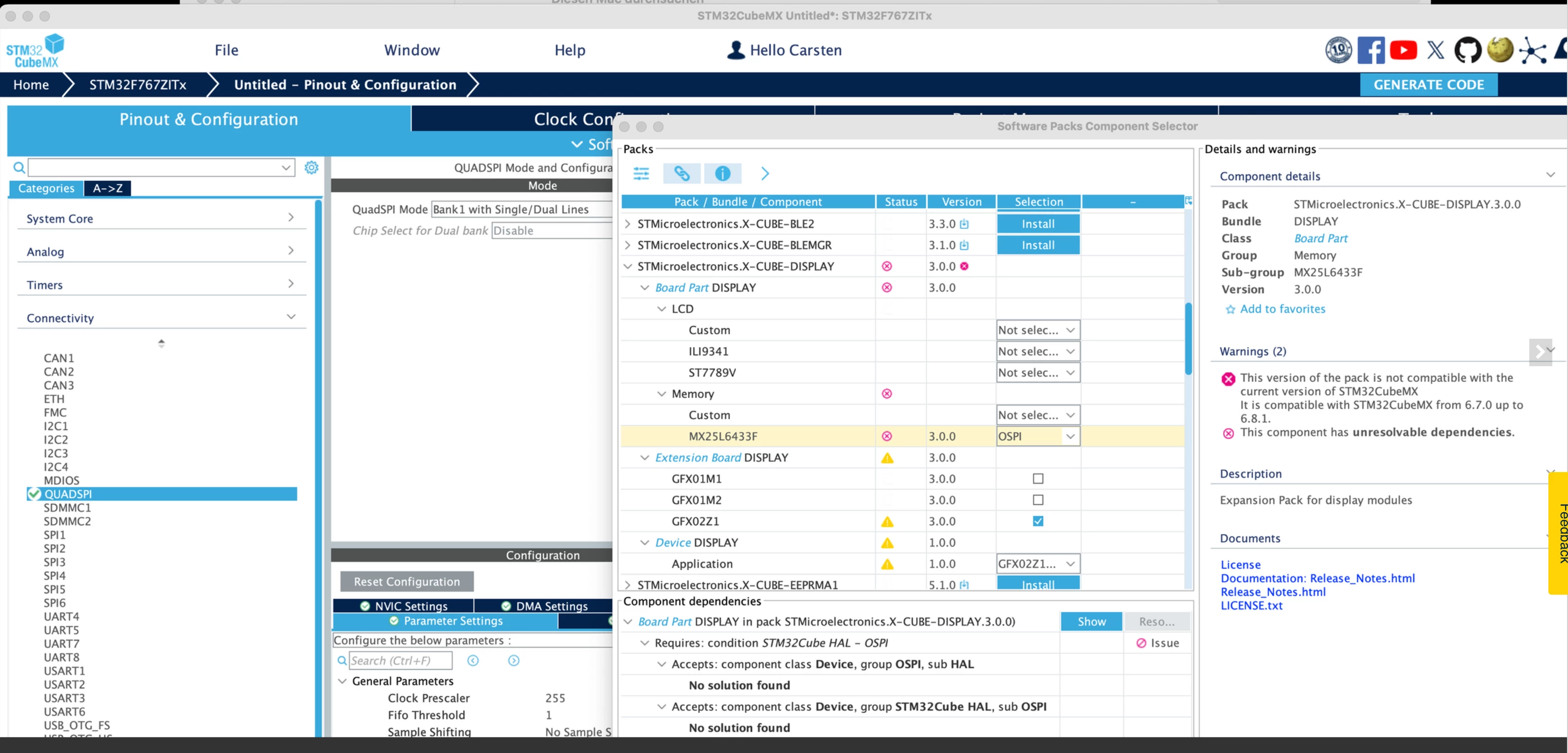Collapse the STMicroelectronics.X-CUBE-DISPLAY pack
This screenshot has height=753, width=1568.
627,267
